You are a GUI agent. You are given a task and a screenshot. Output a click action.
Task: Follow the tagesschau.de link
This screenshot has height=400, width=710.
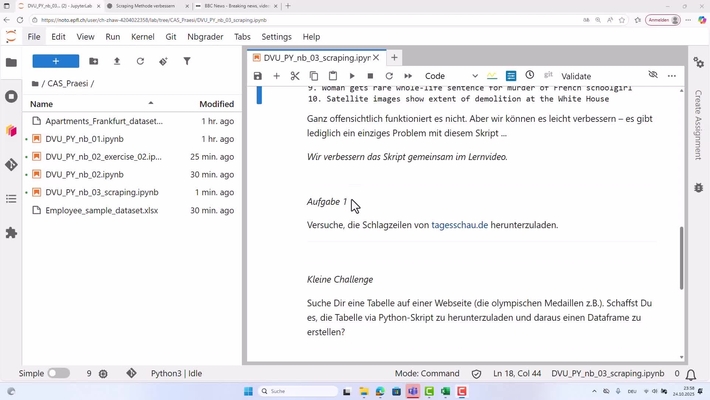click(459, 225)
